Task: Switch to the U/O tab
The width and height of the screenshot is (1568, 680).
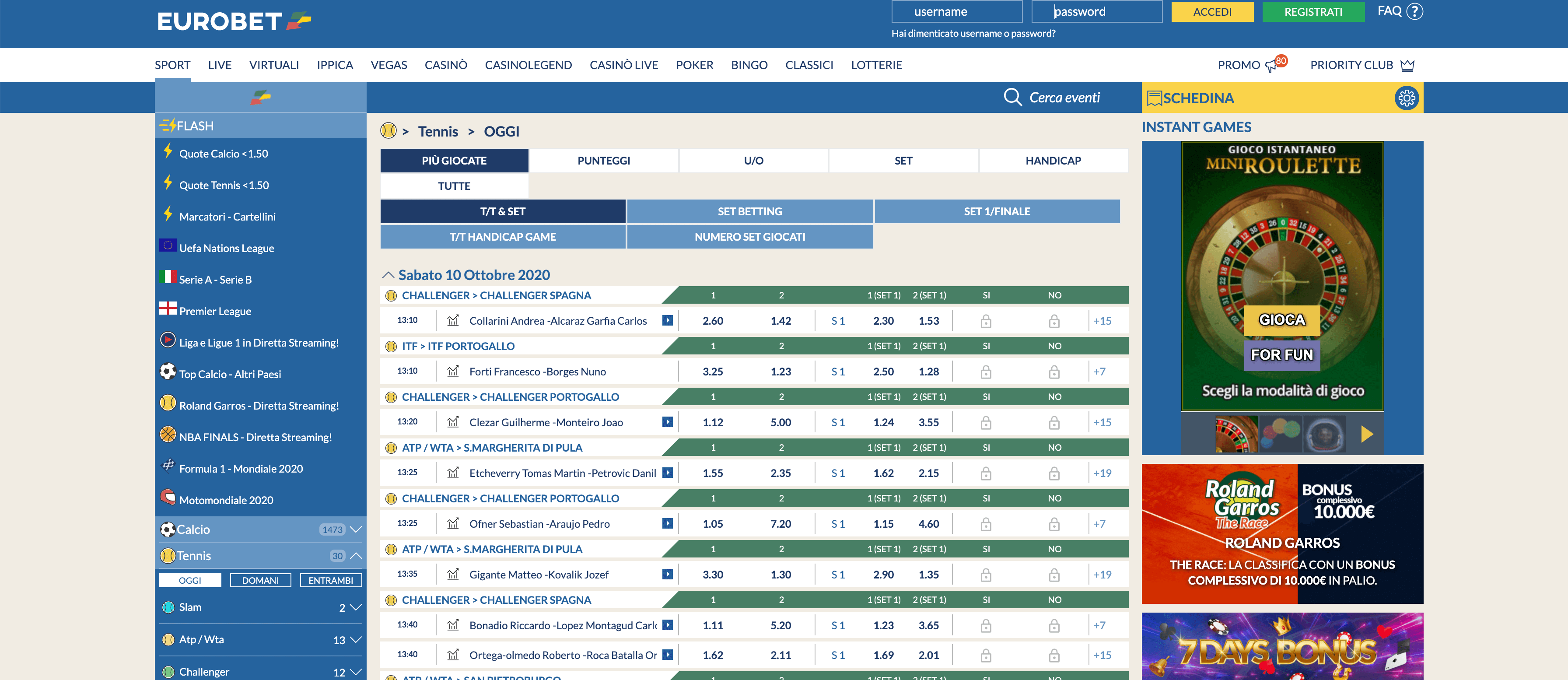Action: pos(753,161)
